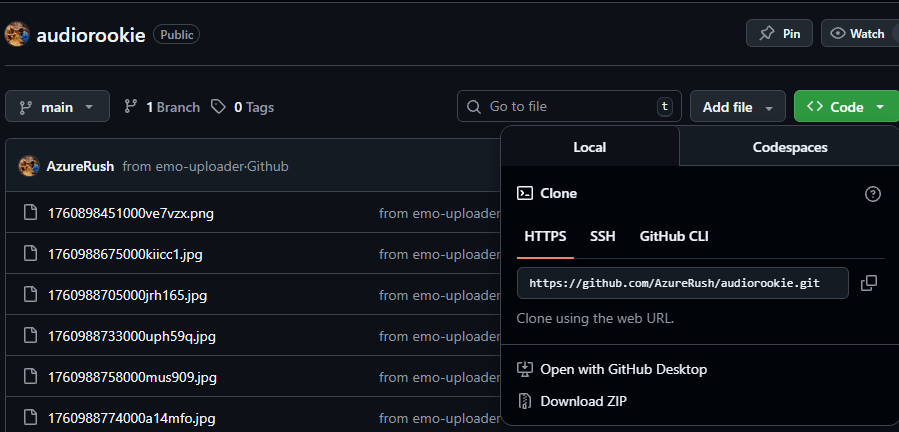This screenshot has width=899, height=432.
Task: Click the Watch button
Action: 859,33
